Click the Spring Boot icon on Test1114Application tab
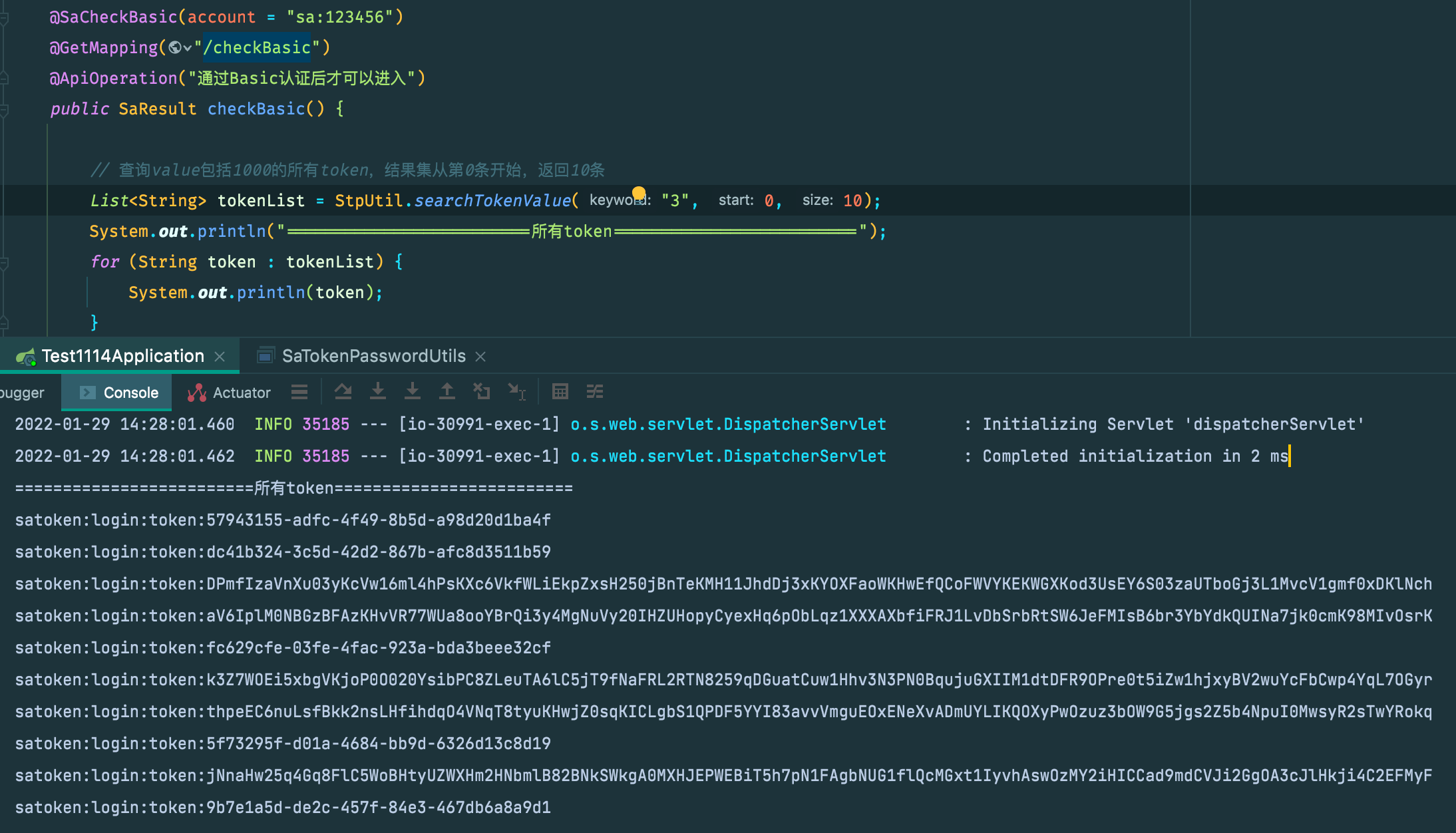The image size is (1456, 833). pos(25,355)
